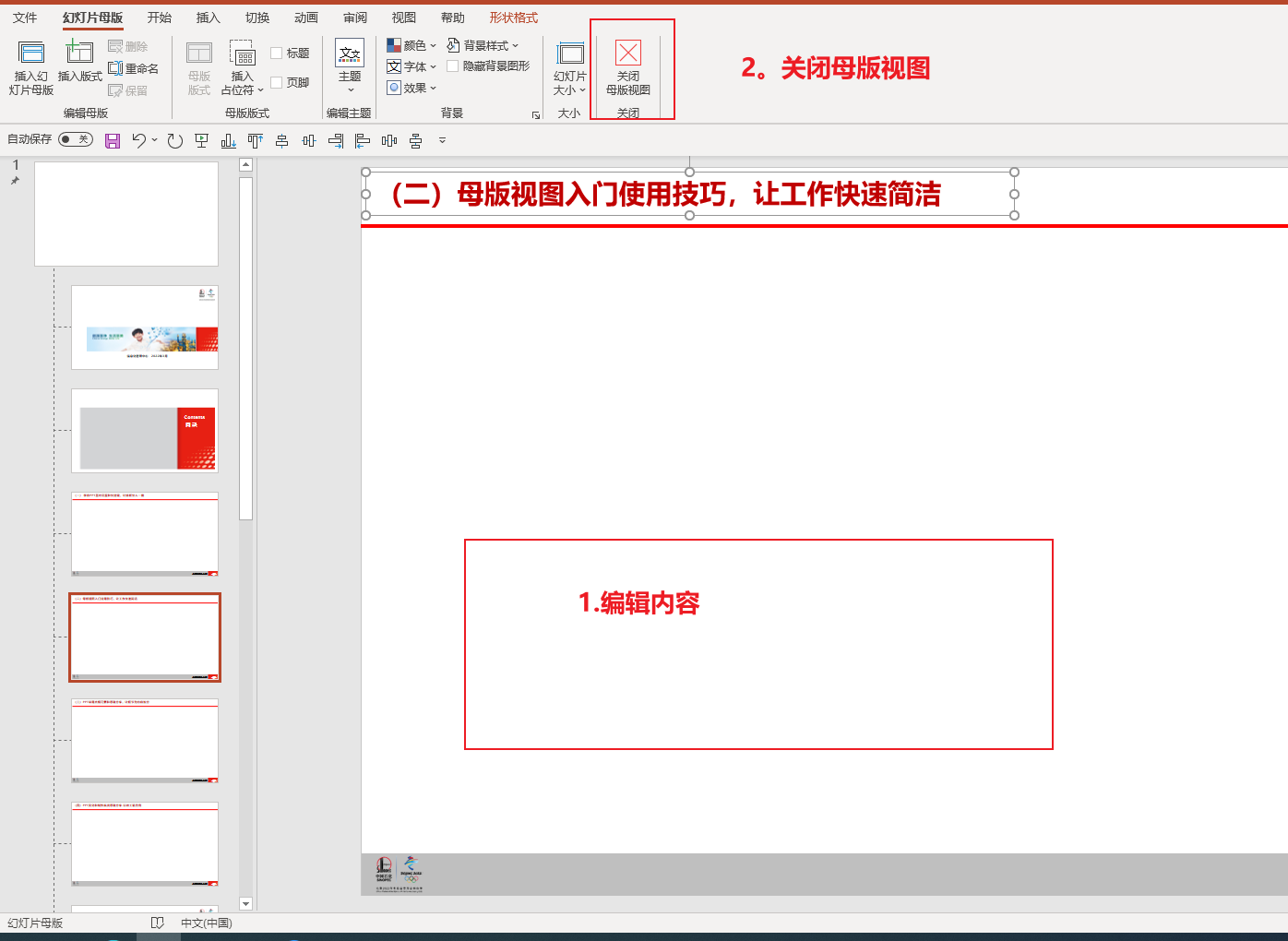Open the Background group dialog launcher
This screenshot has height=941, width=1288.
(536, 114)
